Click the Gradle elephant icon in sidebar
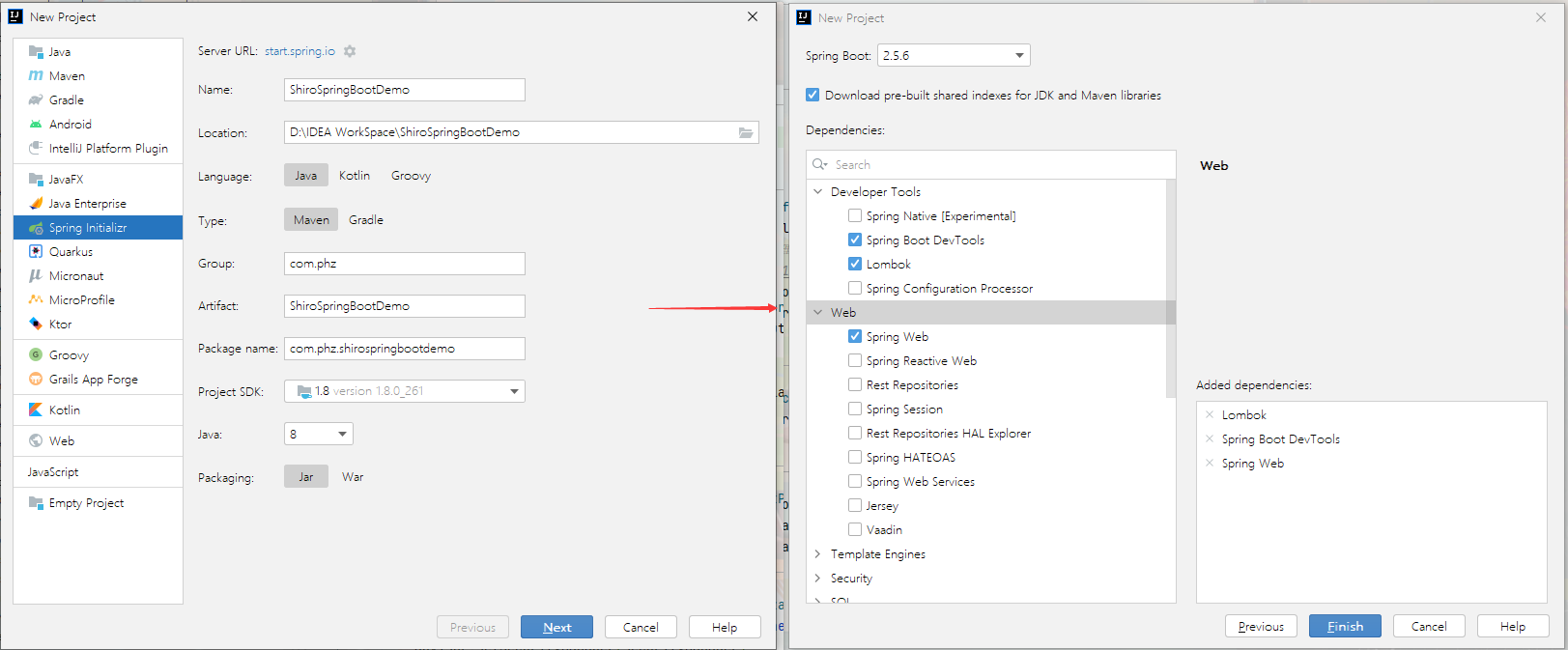The width and height of the screenshot is (1568, 650). click(x=36, y=100)
